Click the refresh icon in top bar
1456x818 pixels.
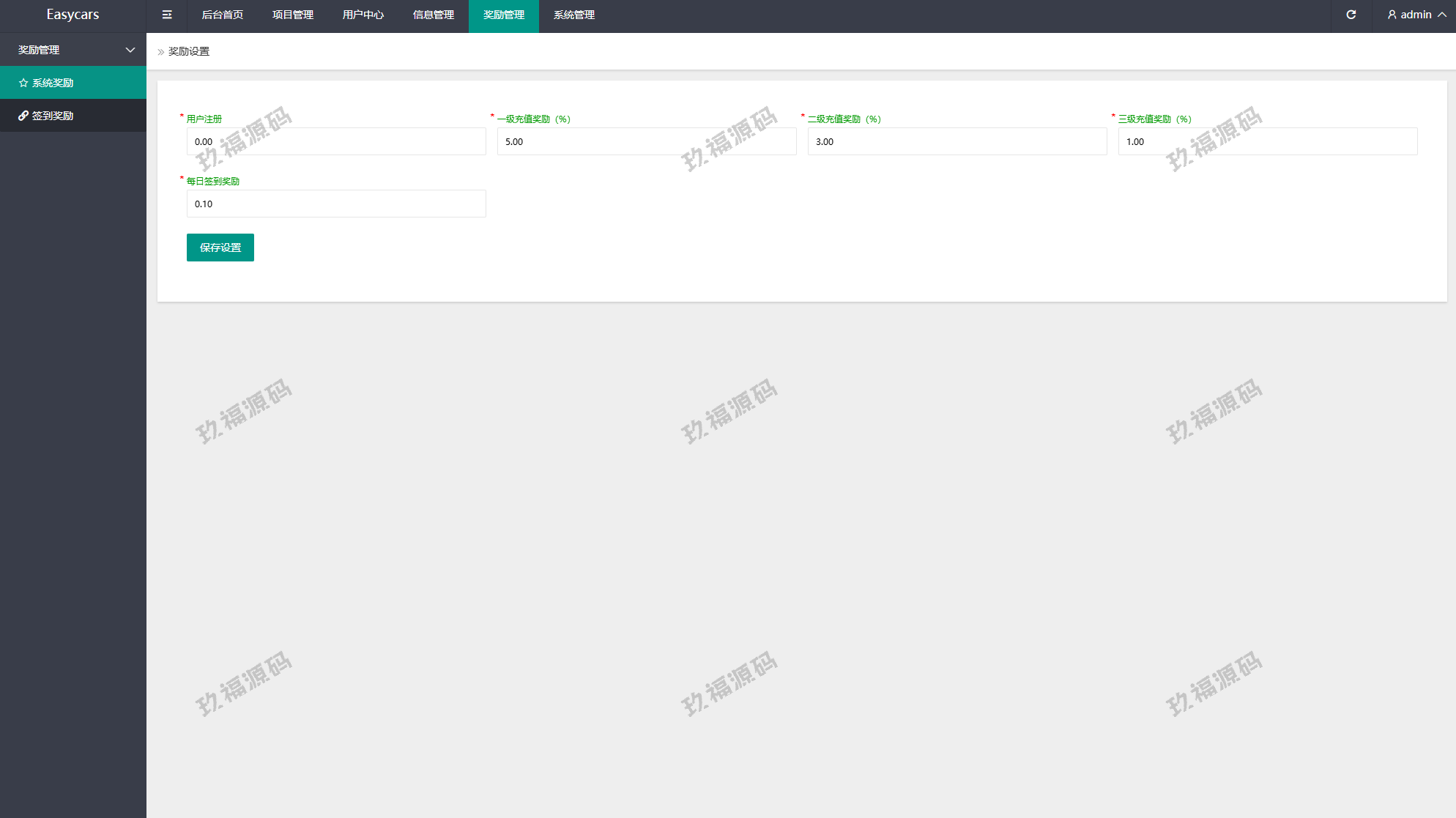click(x=1351, y=15)
